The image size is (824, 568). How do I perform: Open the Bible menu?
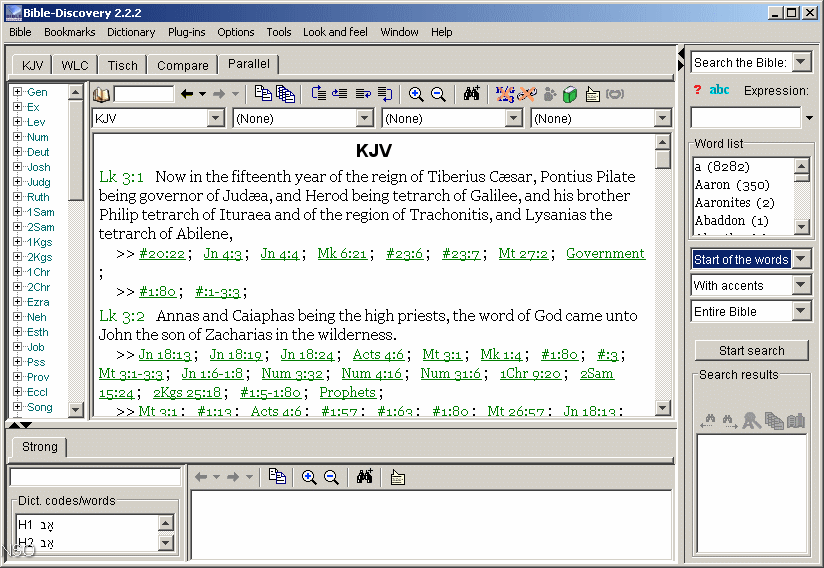pos(20,32)
